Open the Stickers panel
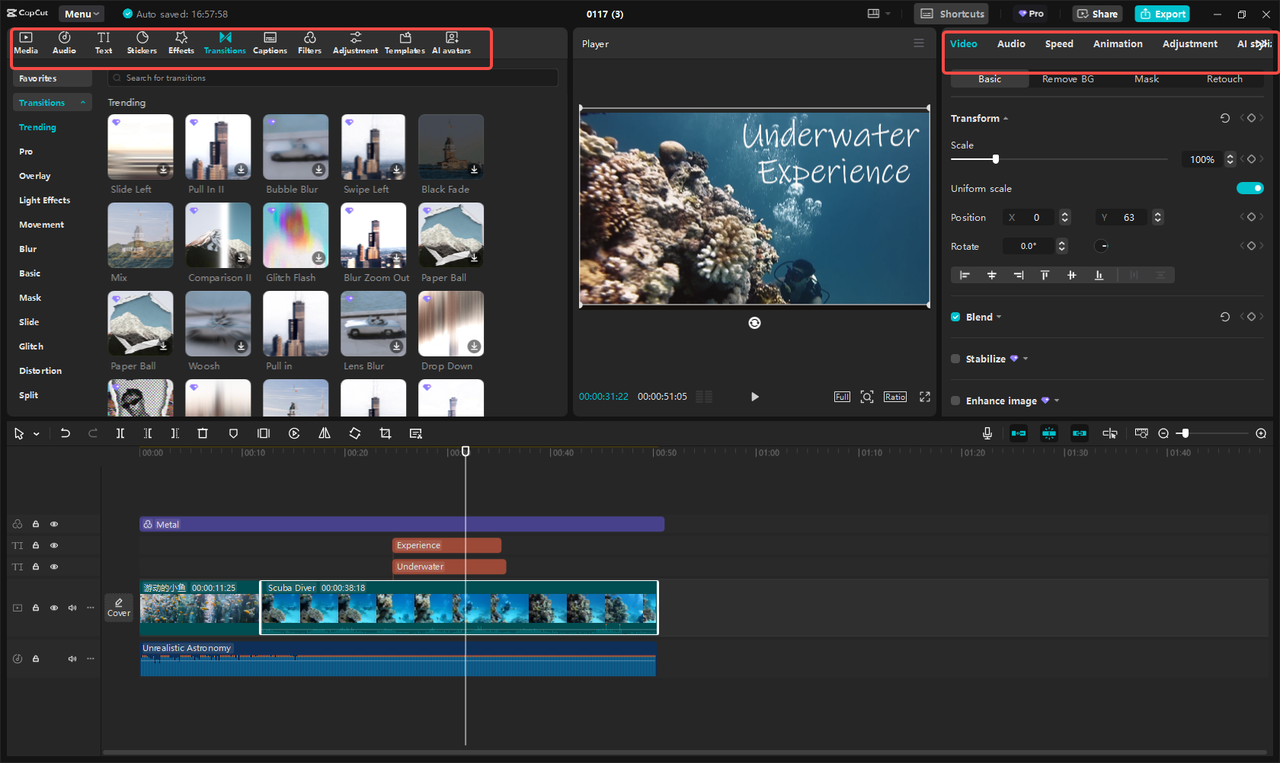 click(141, 42)
